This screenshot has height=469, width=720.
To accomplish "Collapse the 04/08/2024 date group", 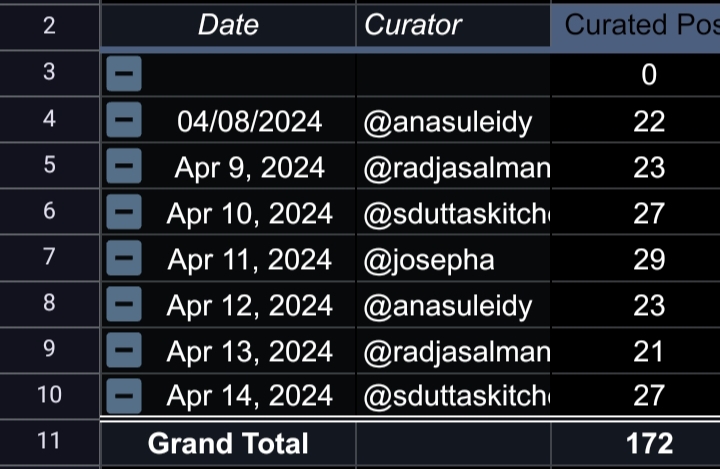I will coord(124,120).
